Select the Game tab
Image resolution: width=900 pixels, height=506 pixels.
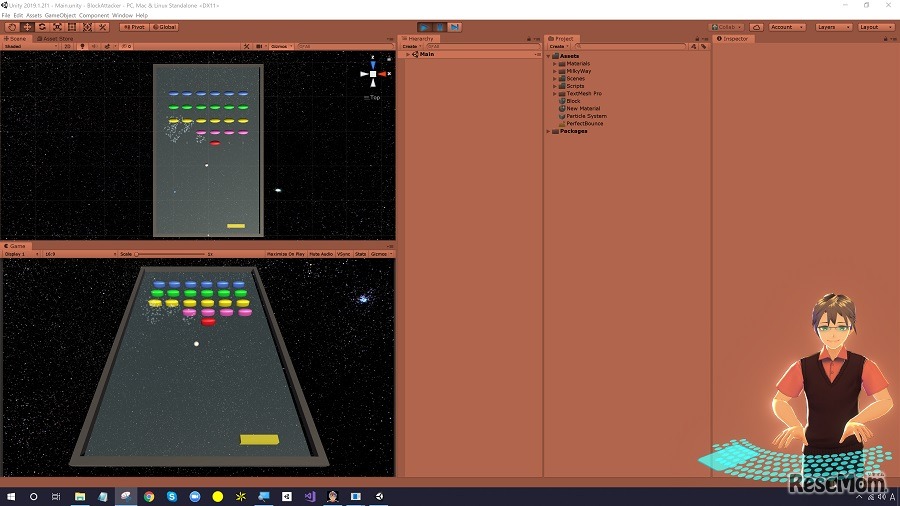point(14,246)
